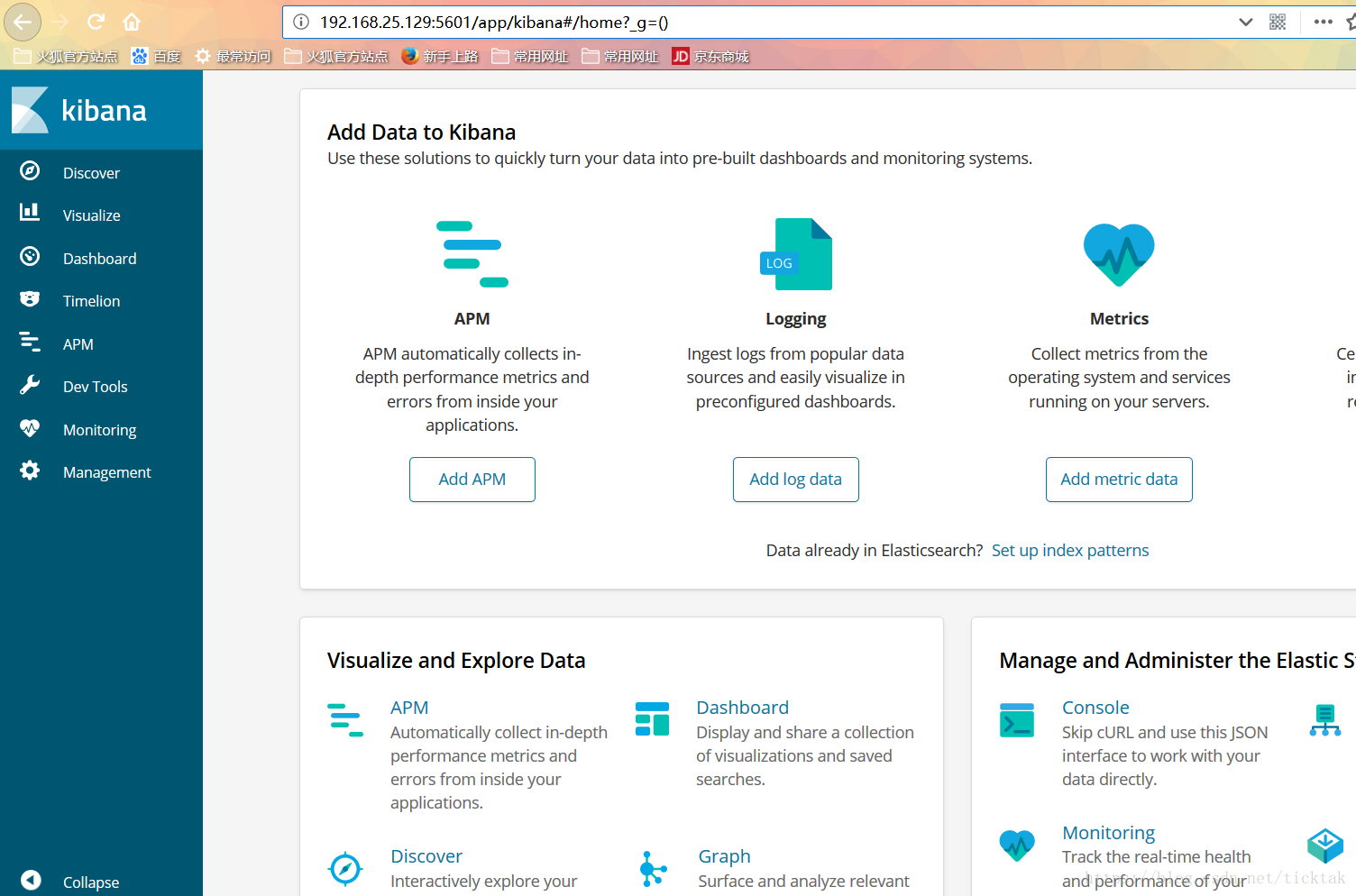Click Monitoring text label in sidebar
1356x896 pixels.
click(100, 430)
